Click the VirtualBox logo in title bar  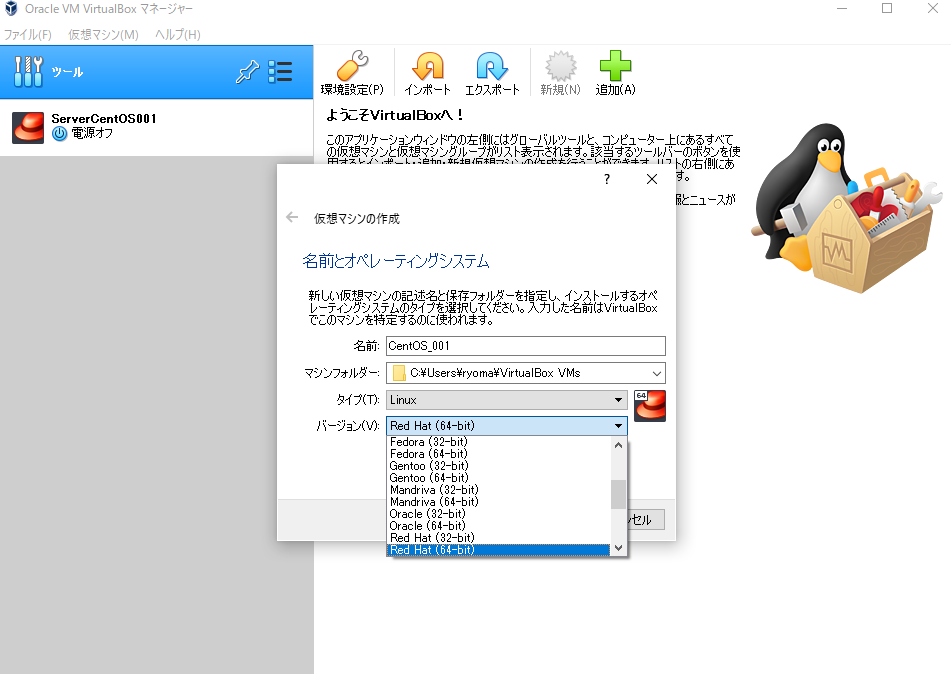[x=11, y=8]
